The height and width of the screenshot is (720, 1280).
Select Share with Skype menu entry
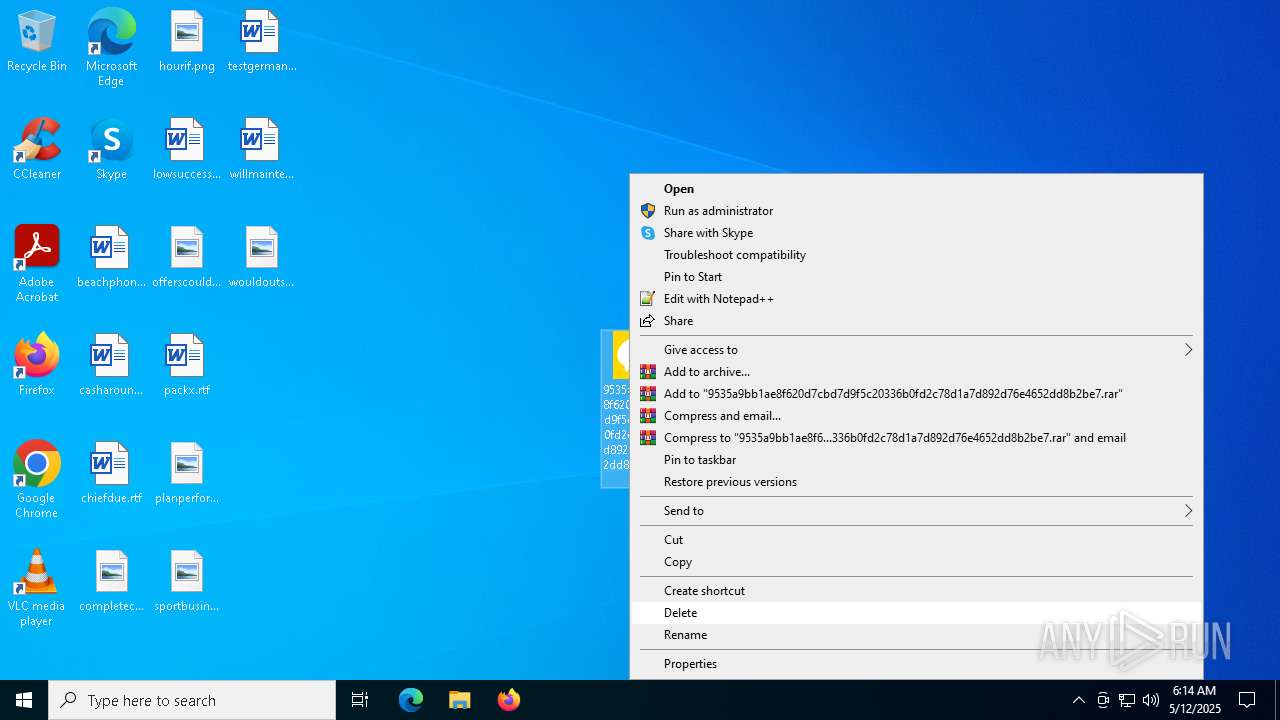[916, 233]
